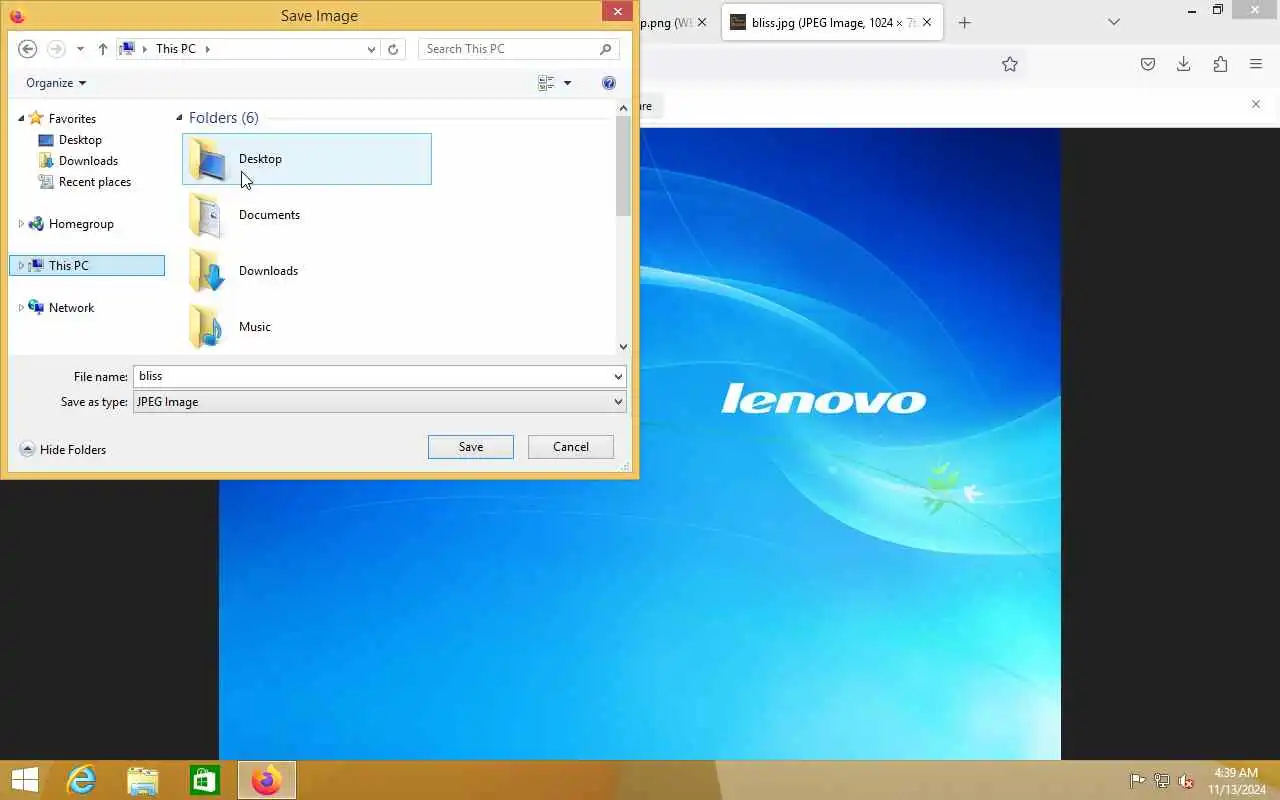Close the Save Image dialog

[x=617, y=12]
